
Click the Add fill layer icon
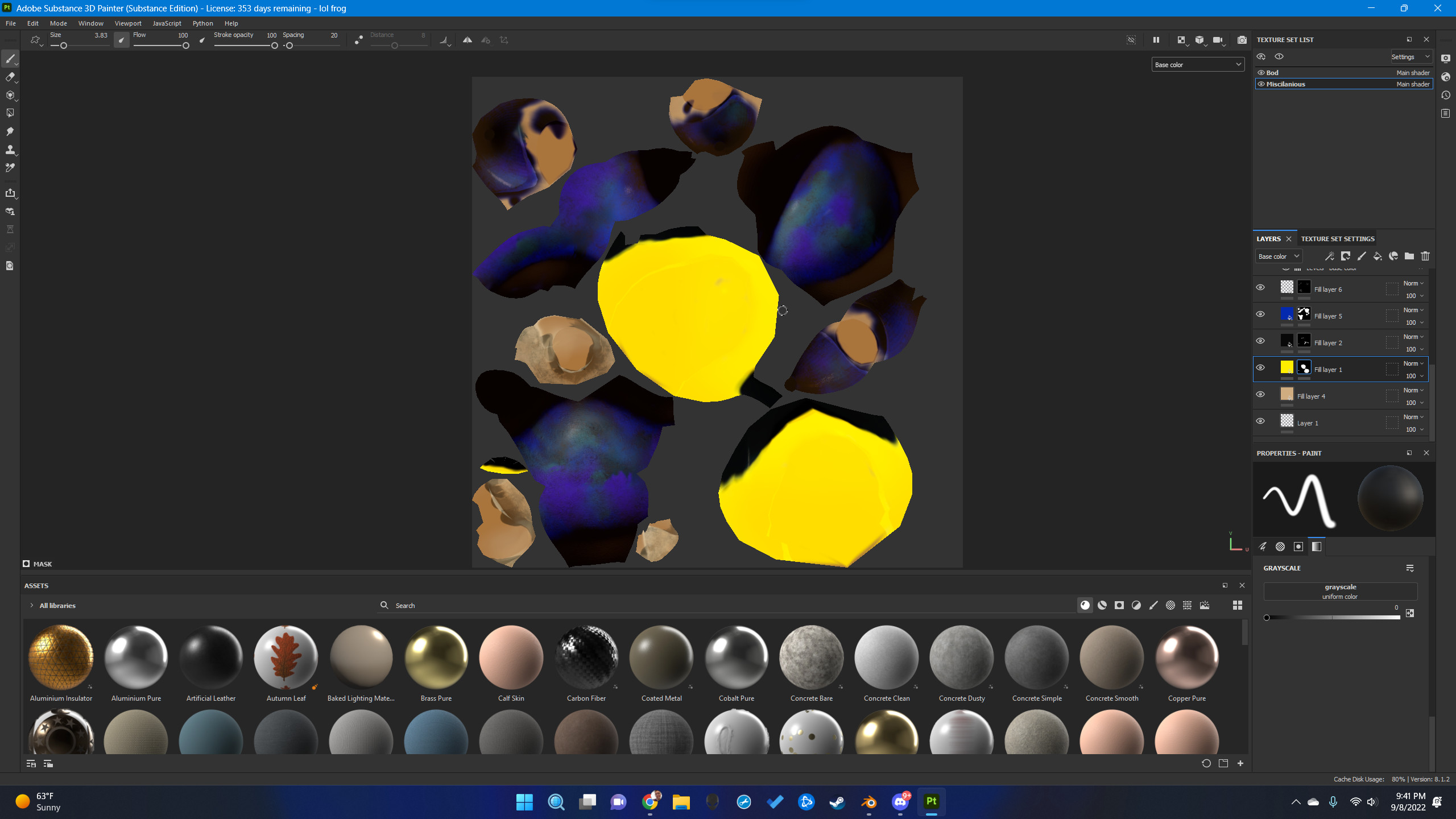(x=1377, y=256)
